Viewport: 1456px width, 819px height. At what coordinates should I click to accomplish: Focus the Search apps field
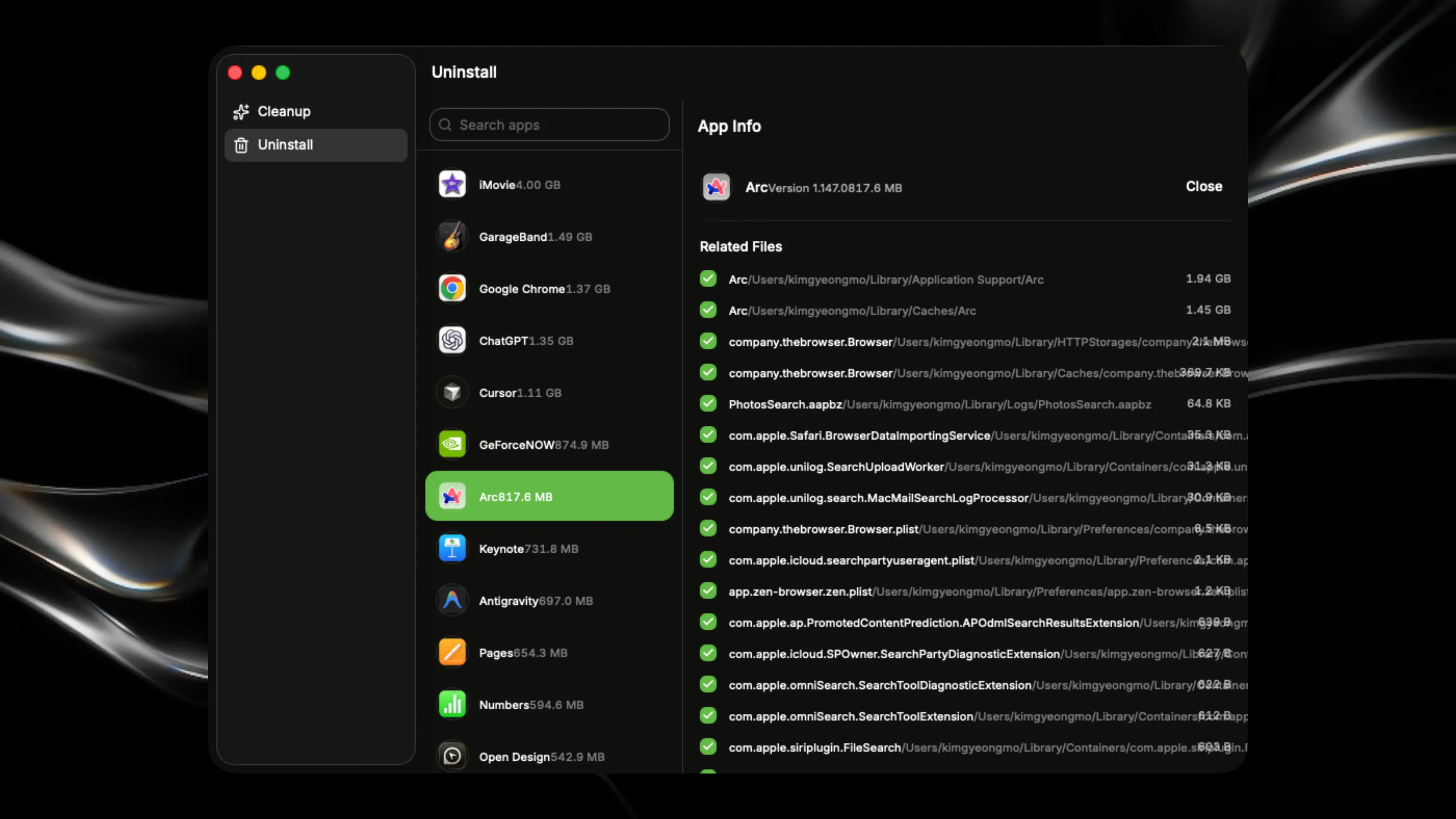click(x=549, y=124)
